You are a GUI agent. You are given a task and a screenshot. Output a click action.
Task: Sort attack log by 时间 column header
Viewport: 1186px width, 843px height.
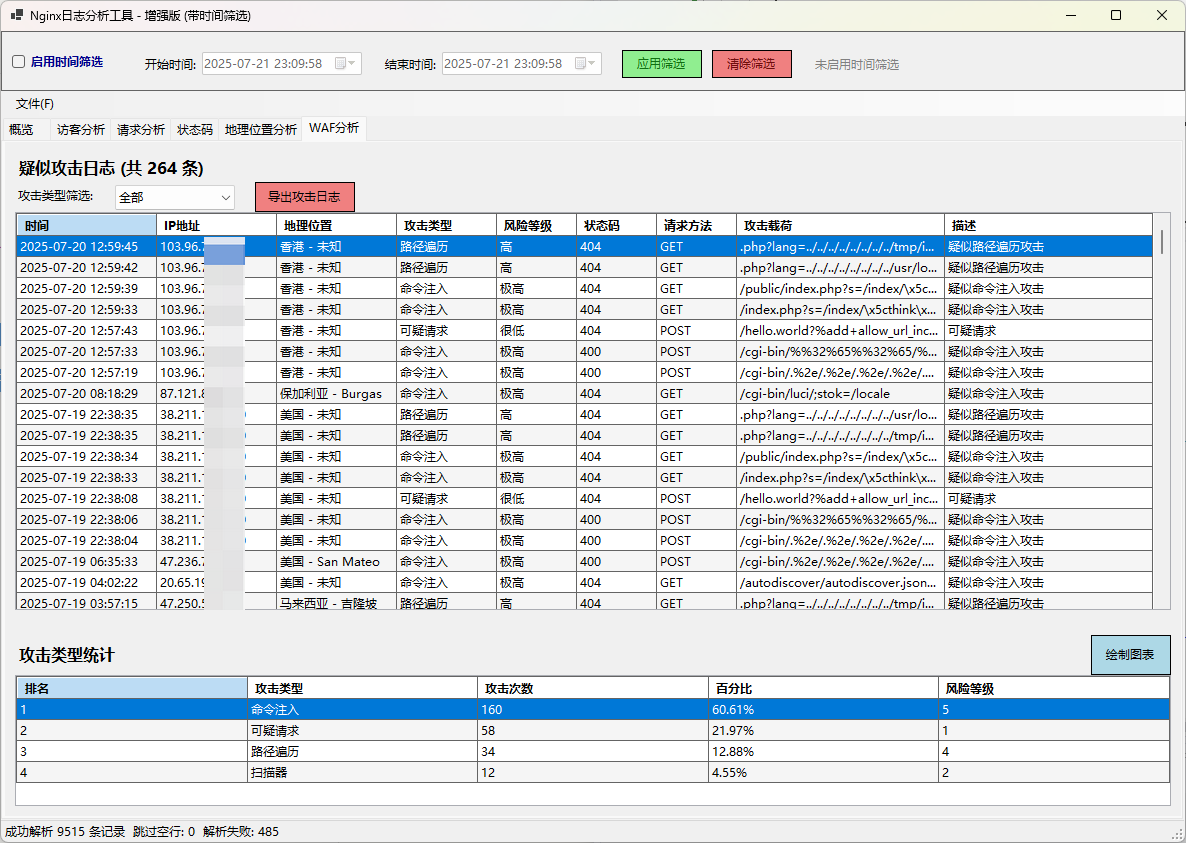coord(86,226)
